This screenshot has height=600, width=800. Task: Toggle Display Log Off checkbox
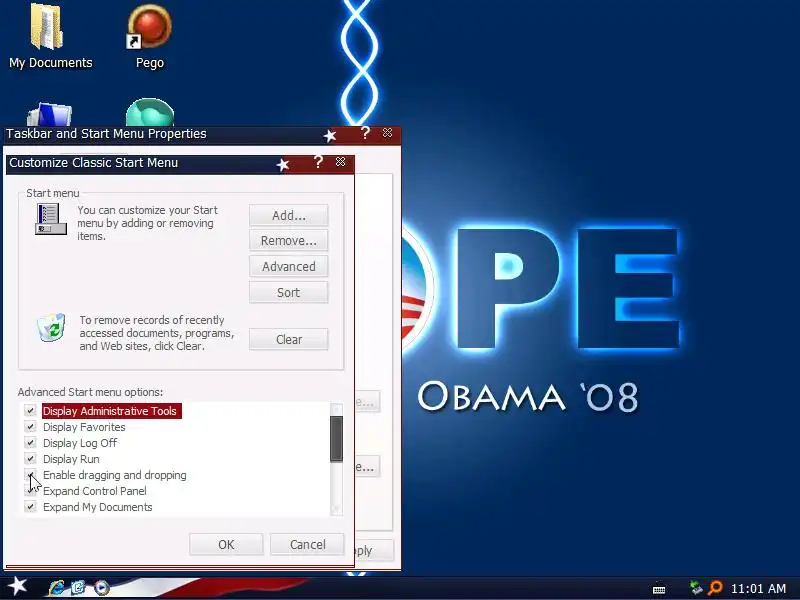coord(30,443)
